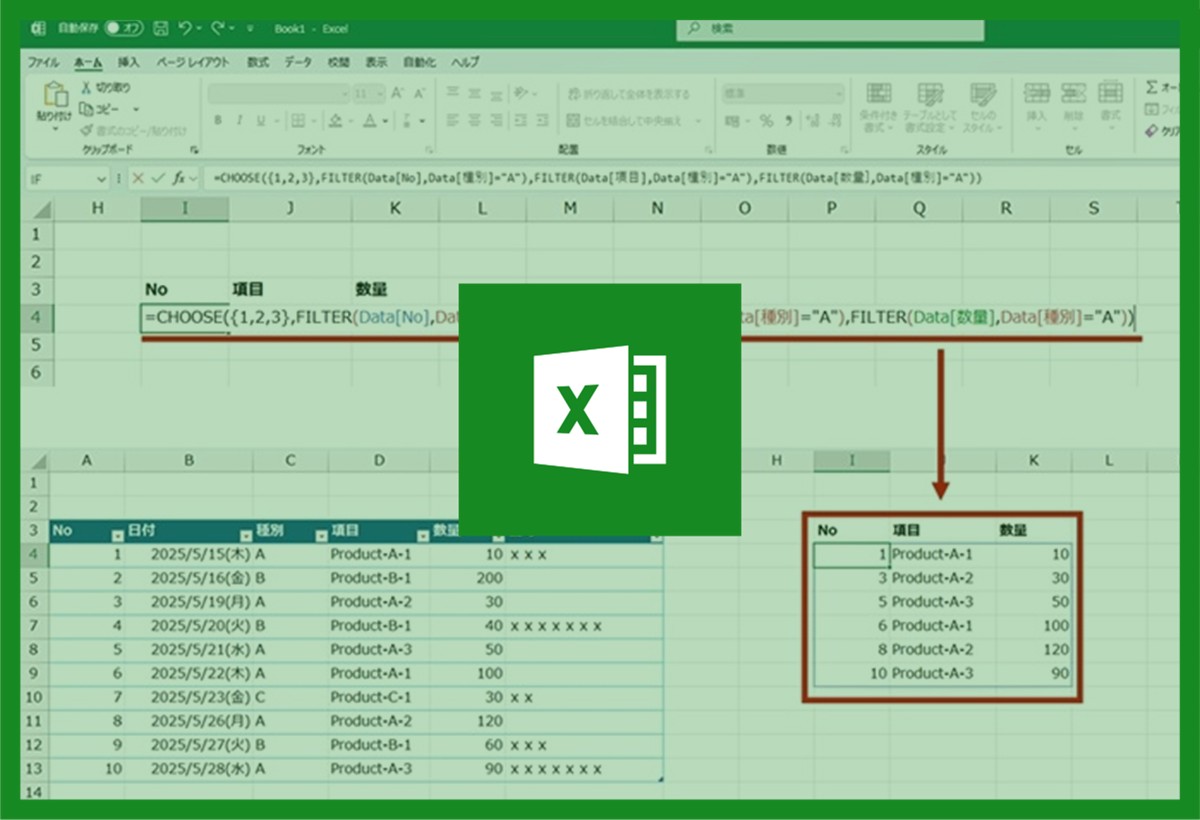Viewport: 1200px width, 820px height.
Task: Click the Paste (貼り付け) clipboard icon
Action: click(53, 98)
